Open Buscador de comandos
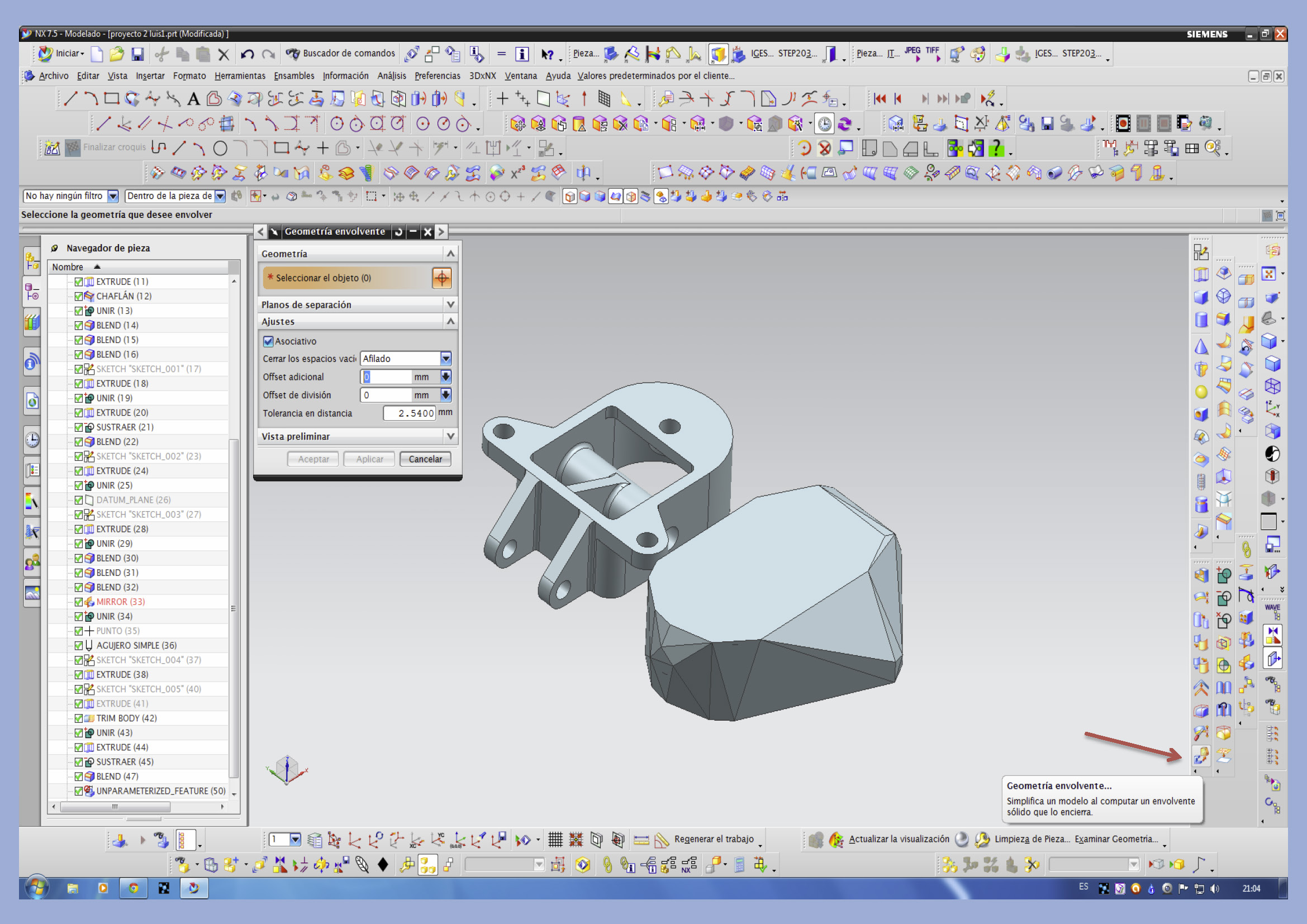Image resolution: width=1307 pixels, height=924 pixels. [x=340, y=54]
